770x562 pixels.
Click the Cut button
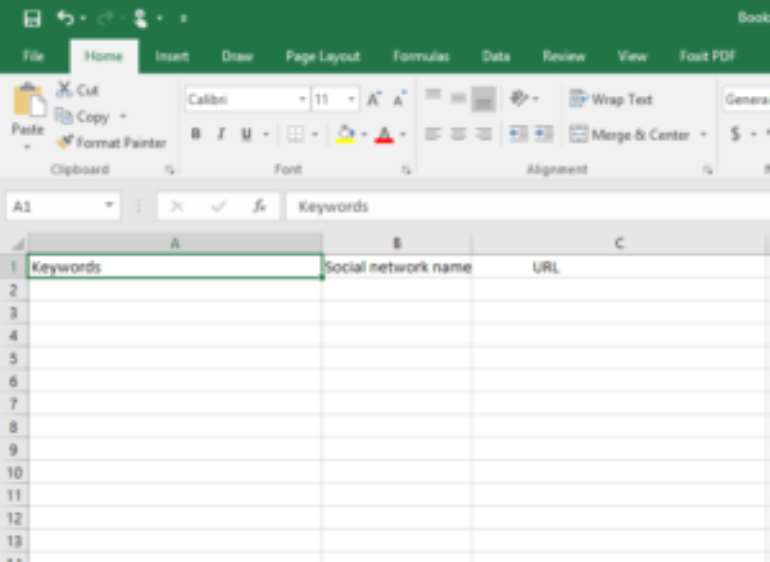pos(78,90)
